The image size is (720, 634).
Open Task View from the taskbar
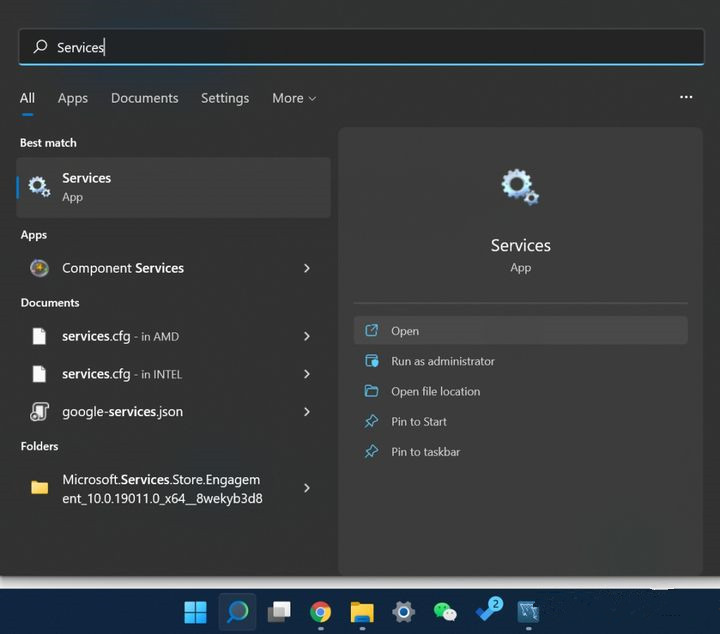pyautogui.click(x=279, y=612)
